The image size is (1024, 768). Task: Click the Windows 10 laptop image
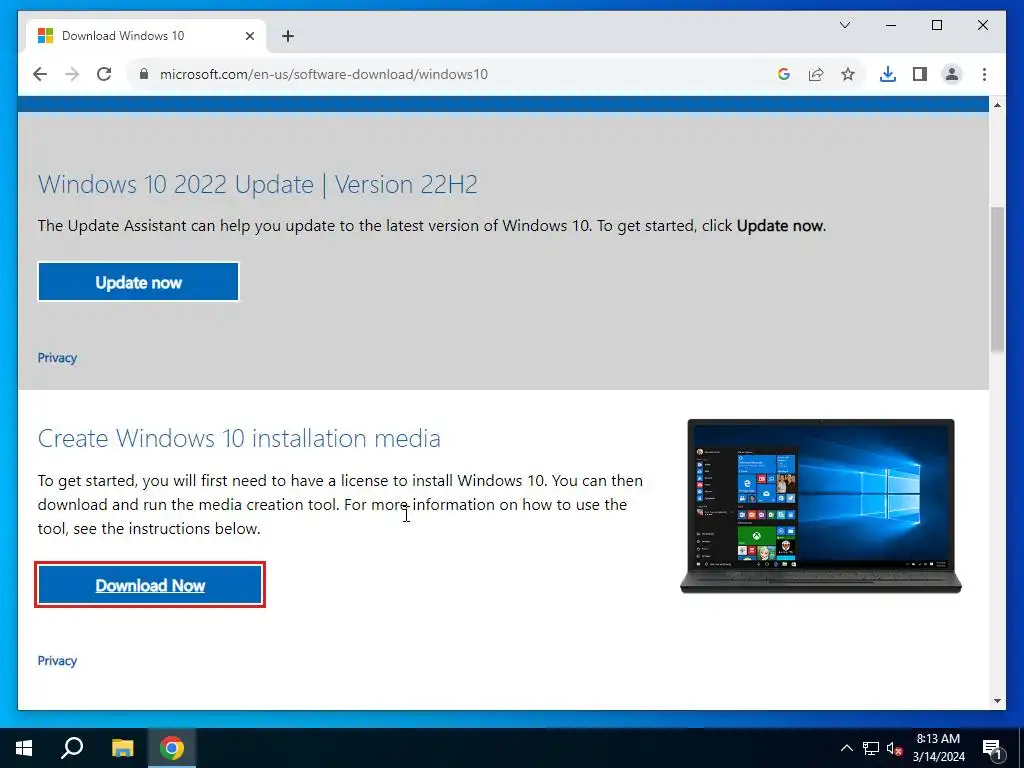click(821, 506)
